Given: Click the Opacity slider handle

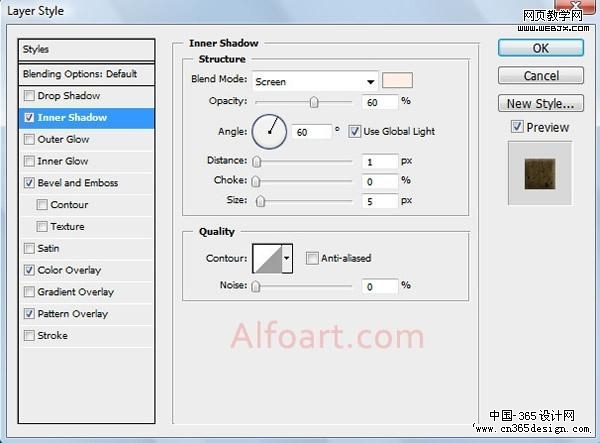Looking at the screenshot, I should [314, 102].
